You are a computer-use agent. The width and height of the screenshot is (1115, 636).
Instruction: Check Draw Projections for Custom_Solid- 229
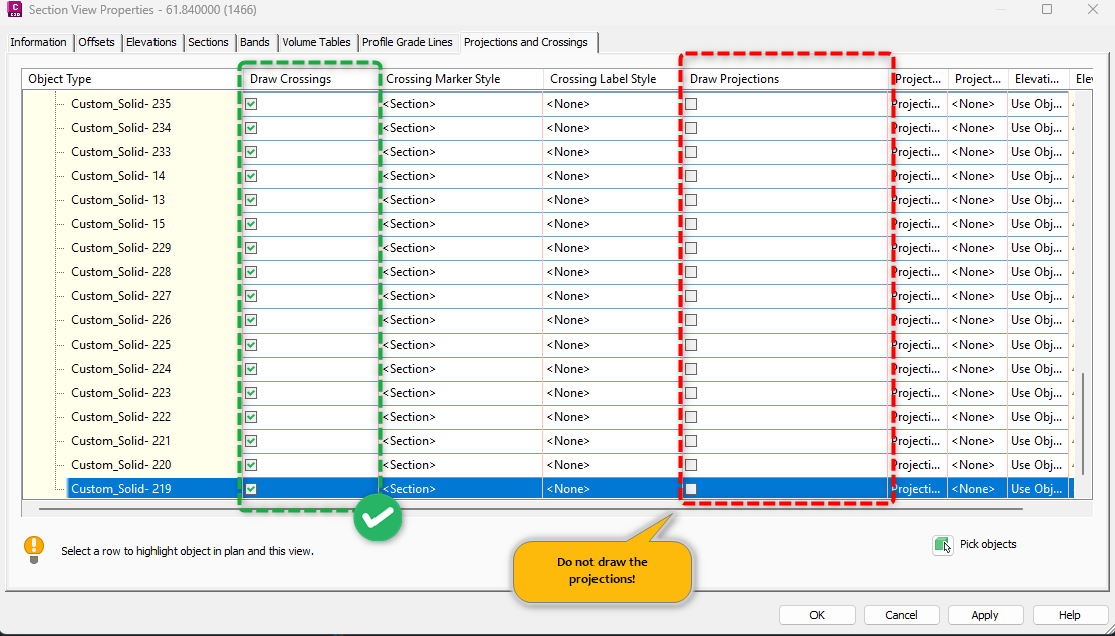tap(689, 247)
